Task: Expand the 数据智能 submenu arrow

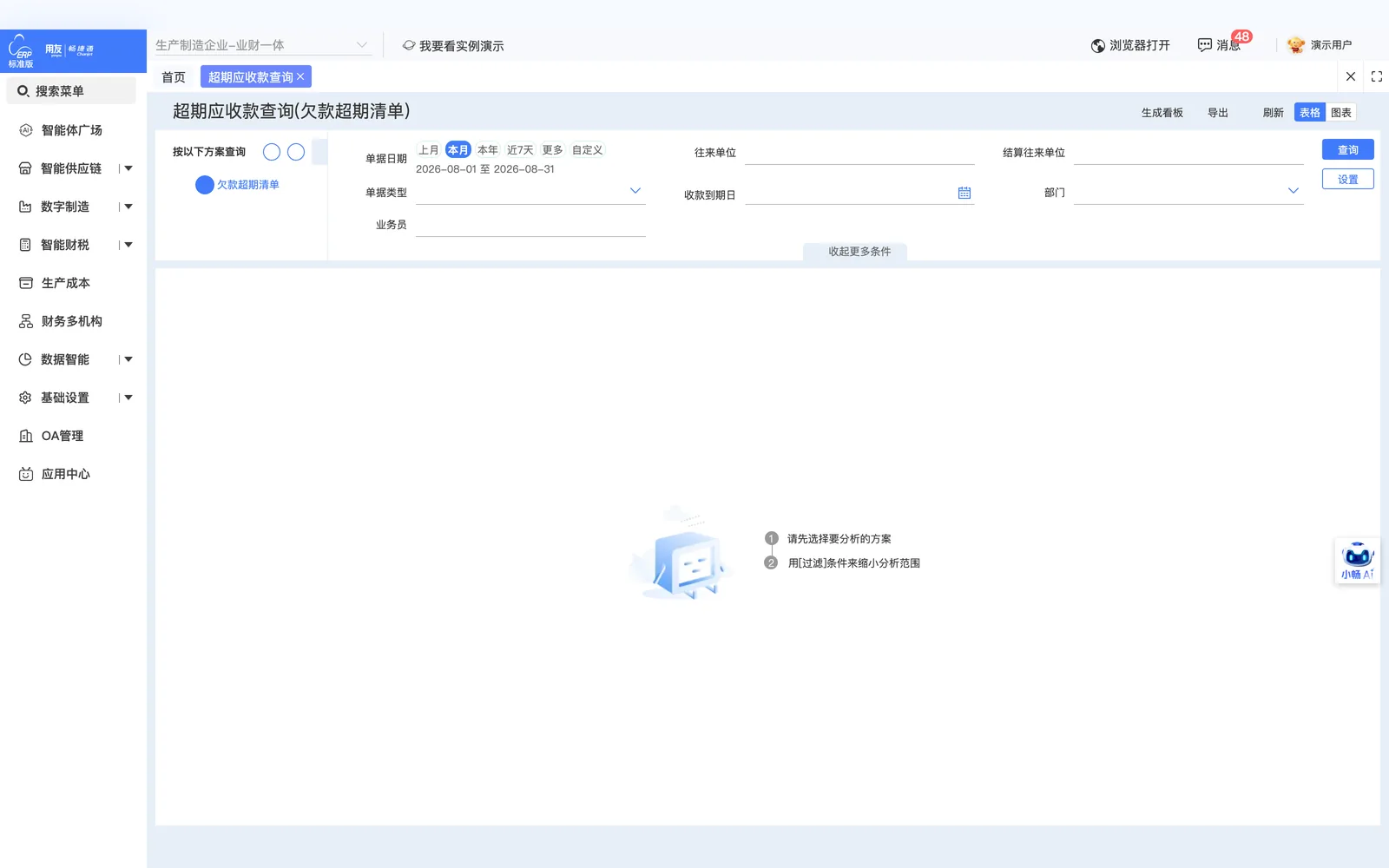Action: coord(128,359)
